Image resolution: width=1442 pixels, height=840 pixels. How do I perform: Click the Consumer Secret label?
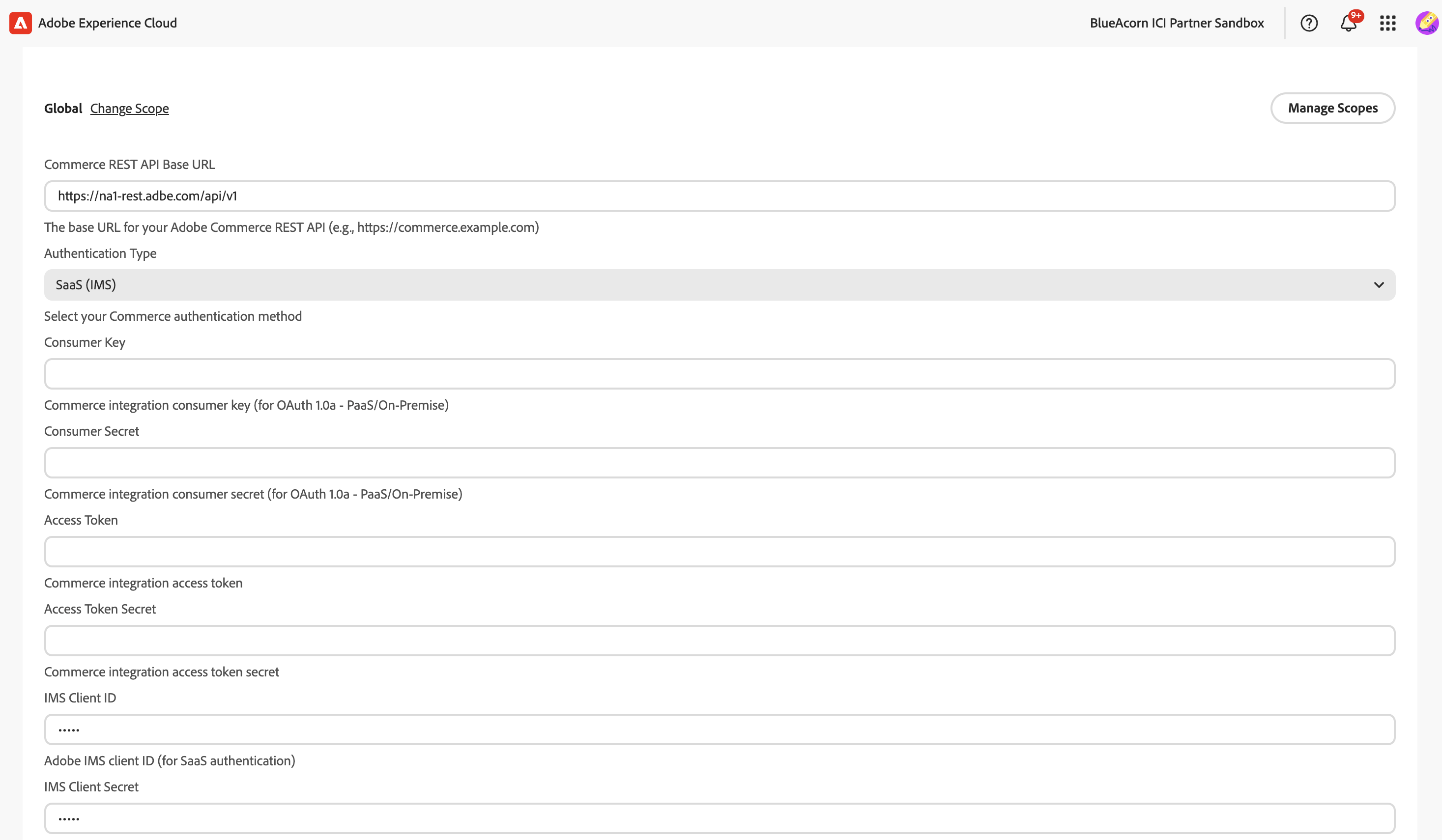pos(91,431)
